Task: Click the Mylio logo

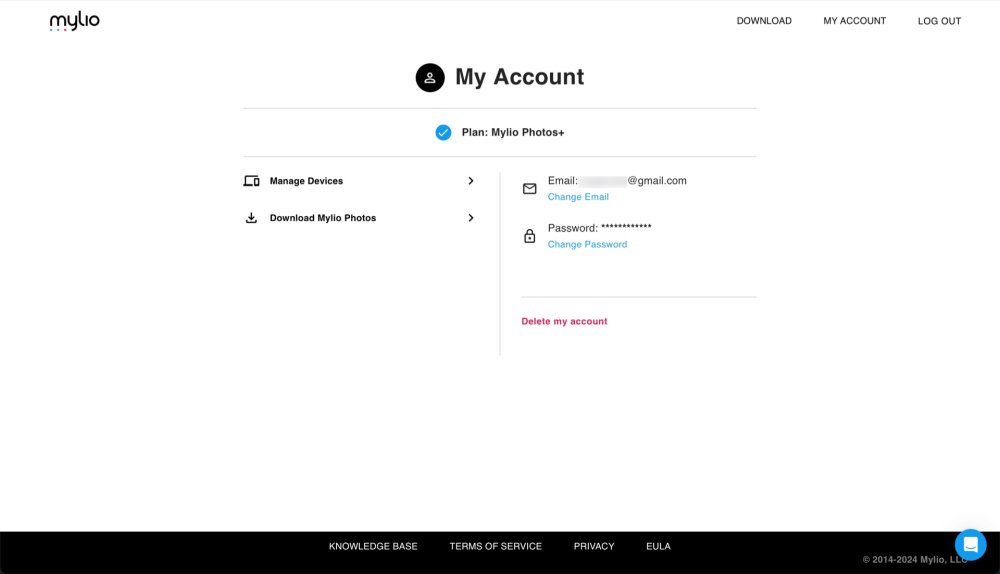Action: coord(75,21)
